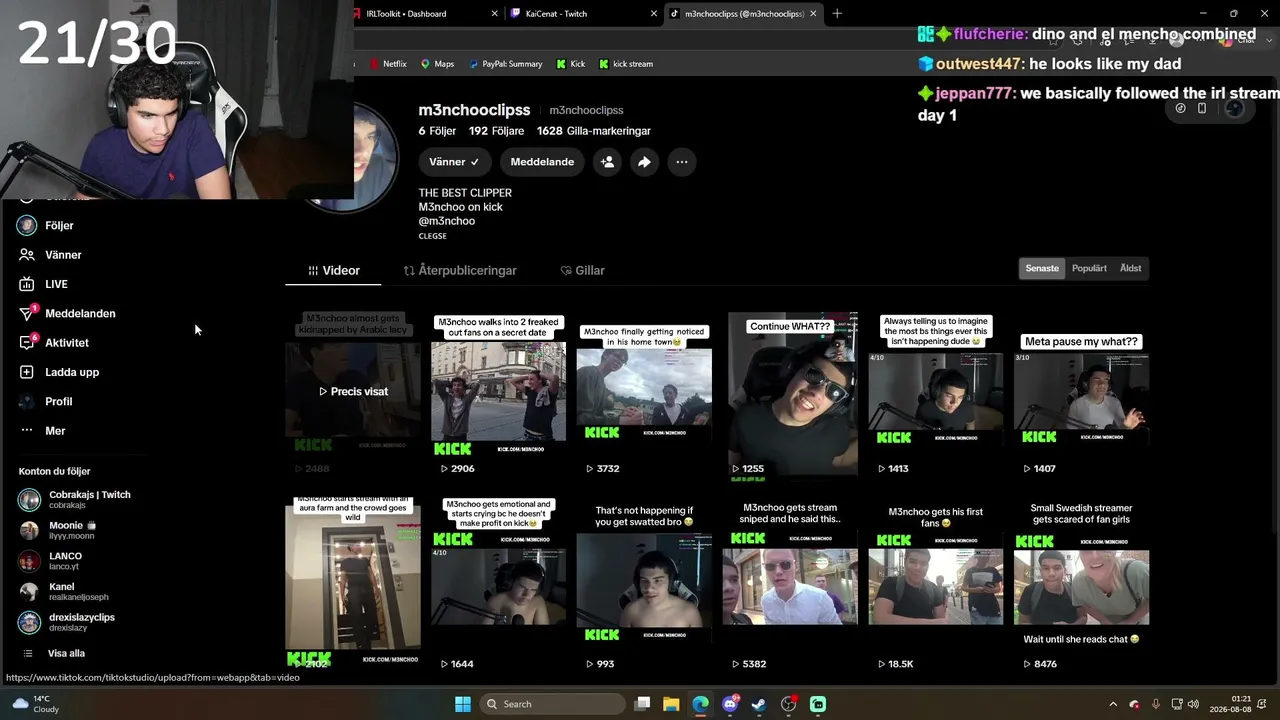Open File Explorer from the taskbar
Viewport: 1280px width, 720px height.
coord(671,704)
